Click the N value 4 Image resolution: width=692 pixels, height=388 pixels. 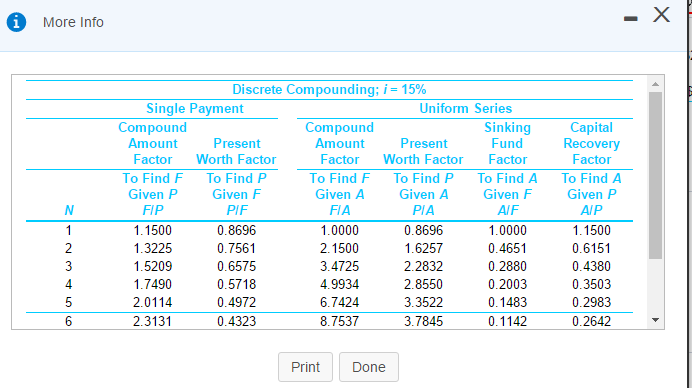68,285
